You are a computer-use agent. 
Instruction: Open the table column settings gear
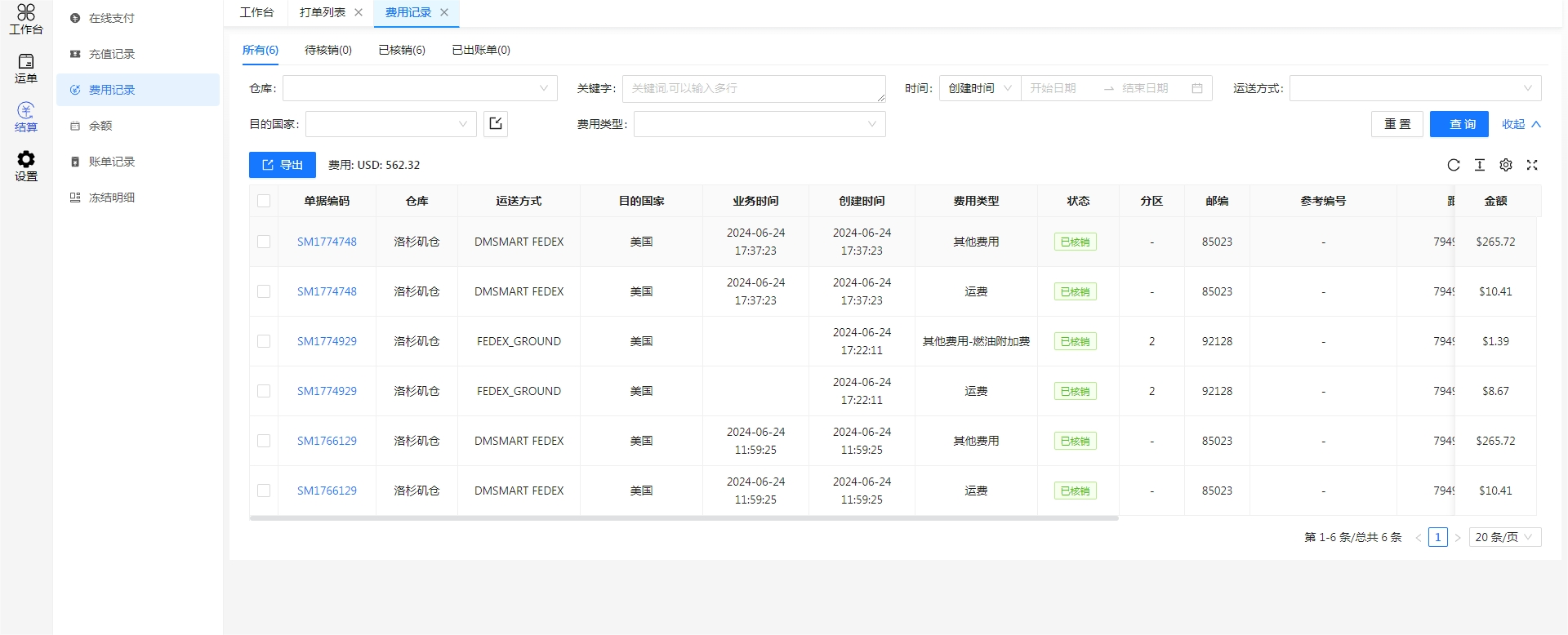pyautogui.click(x=1505, y=165)
